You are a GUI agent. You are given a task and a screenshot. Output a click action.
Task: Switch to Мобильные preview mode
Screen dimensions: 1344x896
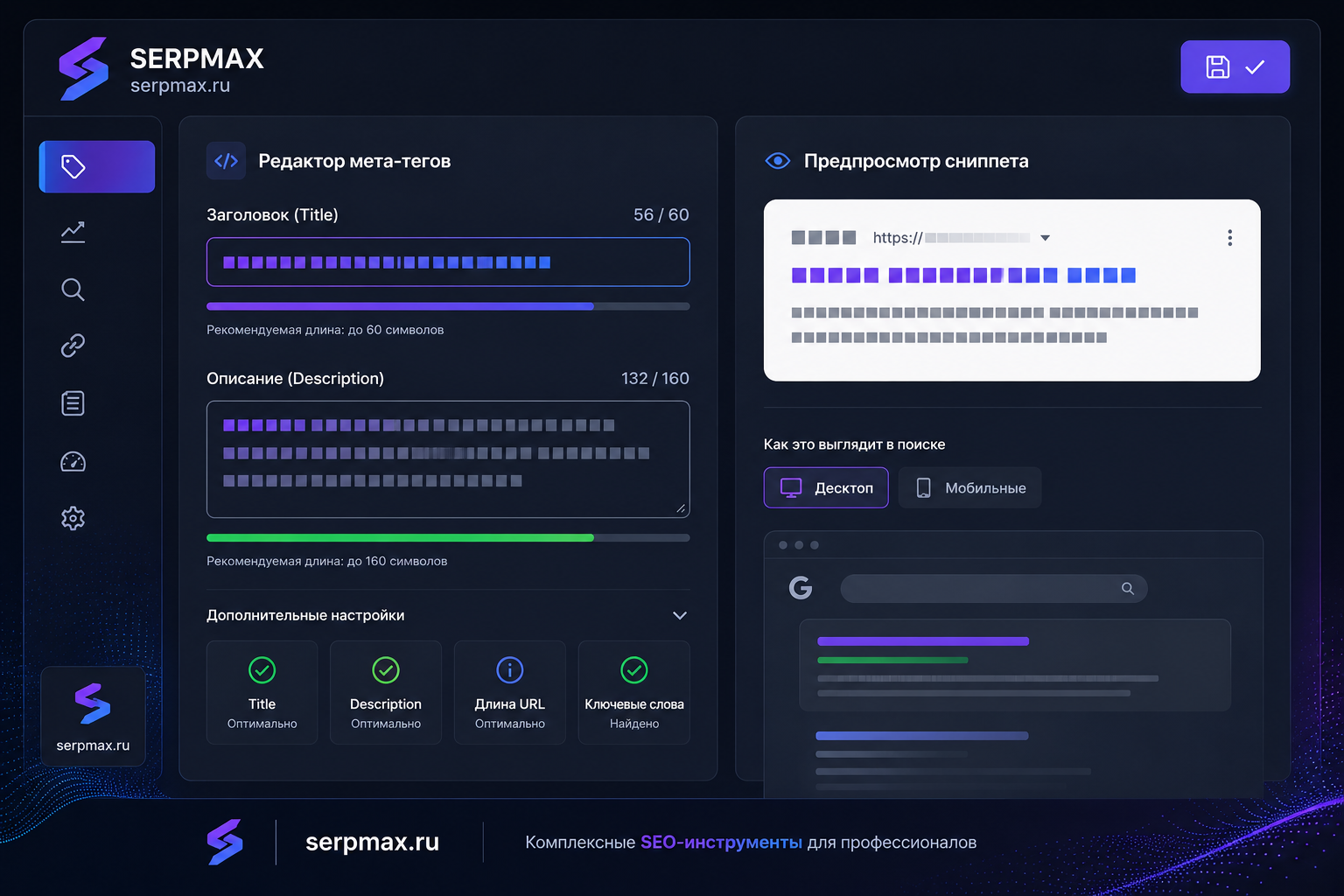(969, 487)
